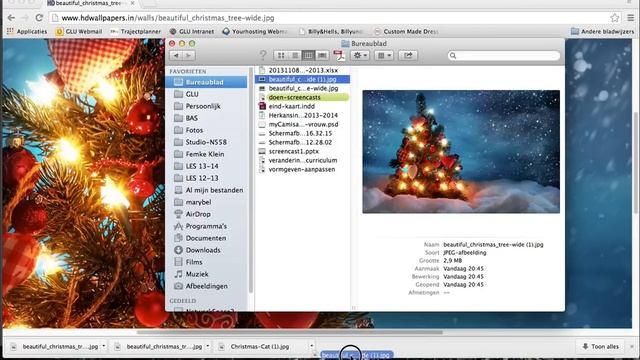This screenshot has width=640, height=360.
Task: Open the GLU Intranet bookmark
Action: click(191, 31)
